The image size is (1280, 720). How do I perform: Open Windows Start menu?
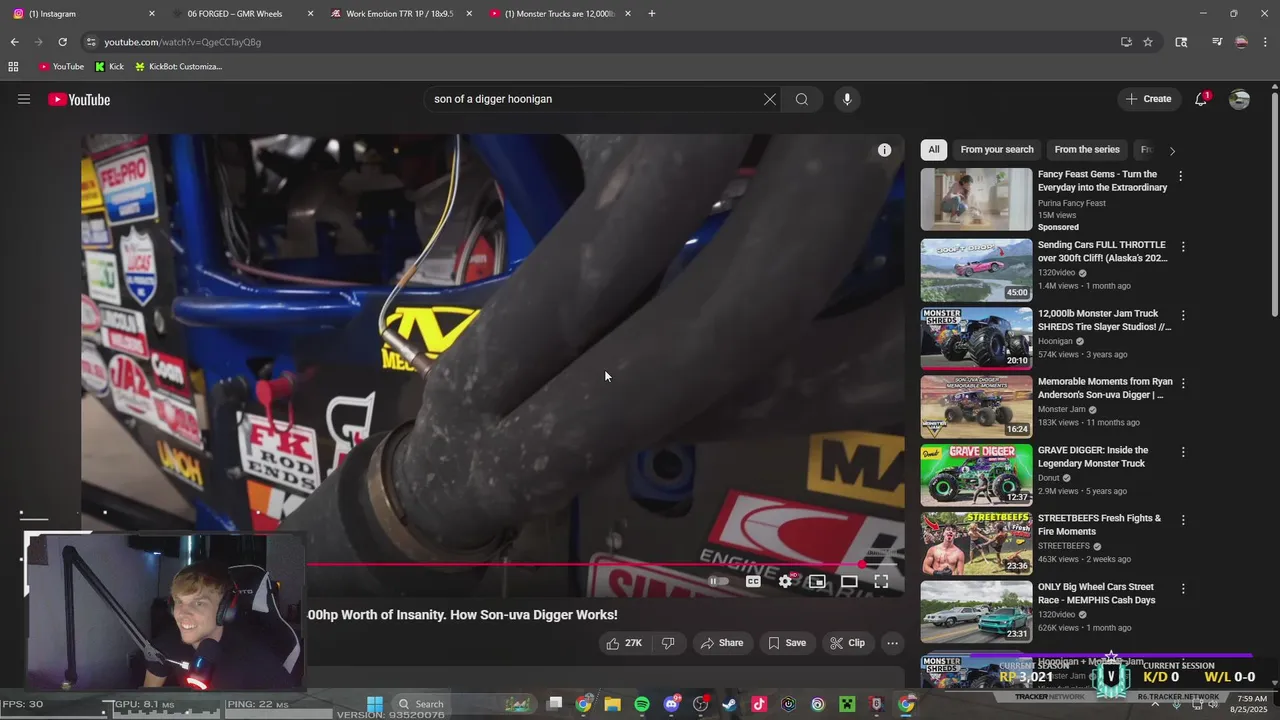click(x=375, y=704)
